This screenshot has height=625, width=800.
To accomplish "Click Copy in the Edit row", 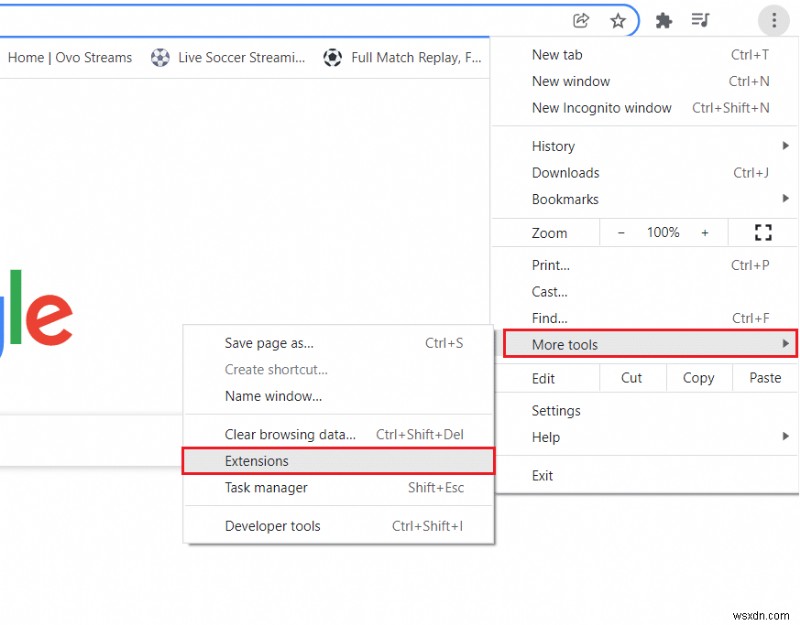I will pos(698,378).
